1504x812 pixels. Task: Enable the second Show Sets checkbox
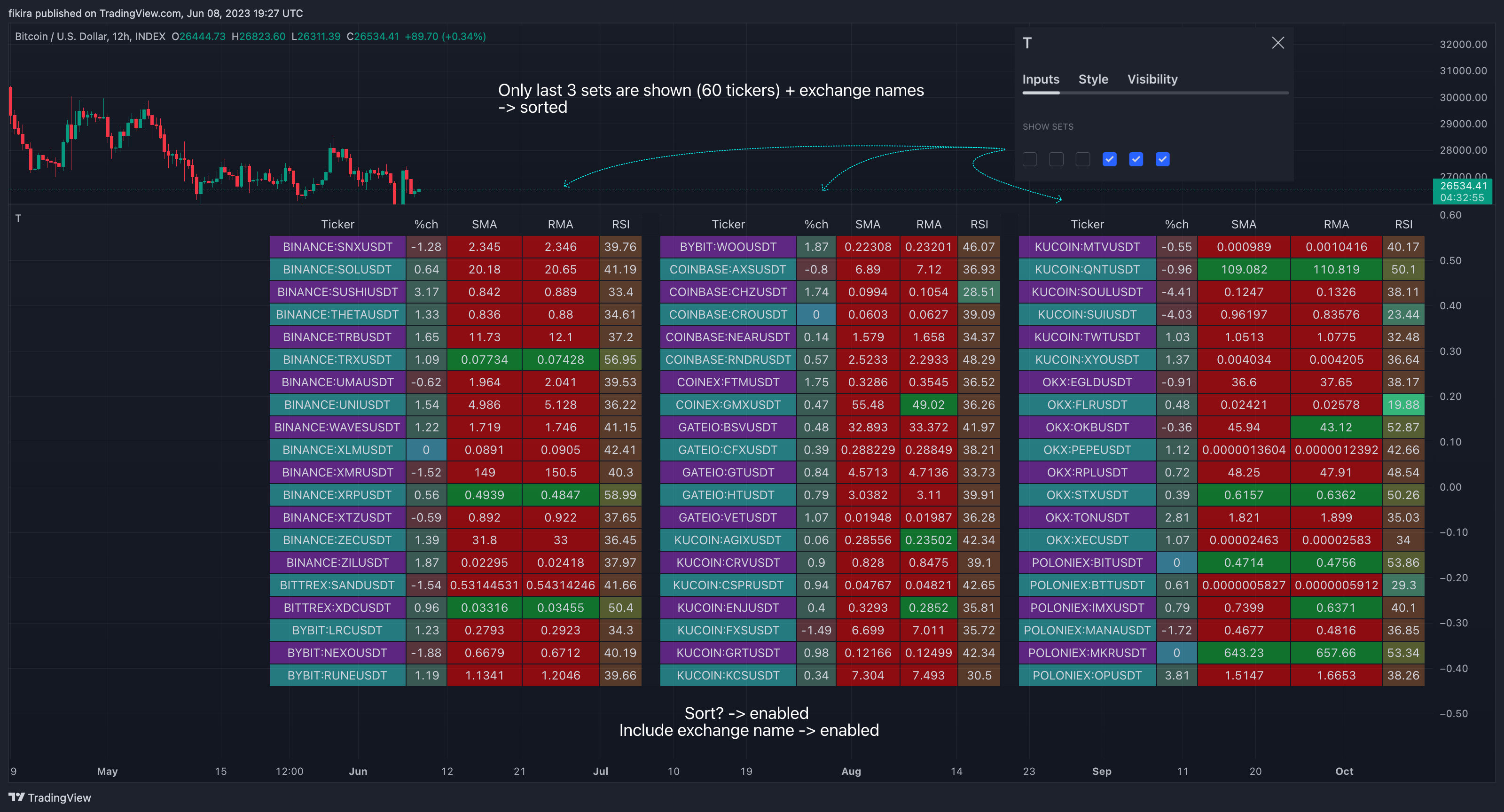coord(1056,159)
